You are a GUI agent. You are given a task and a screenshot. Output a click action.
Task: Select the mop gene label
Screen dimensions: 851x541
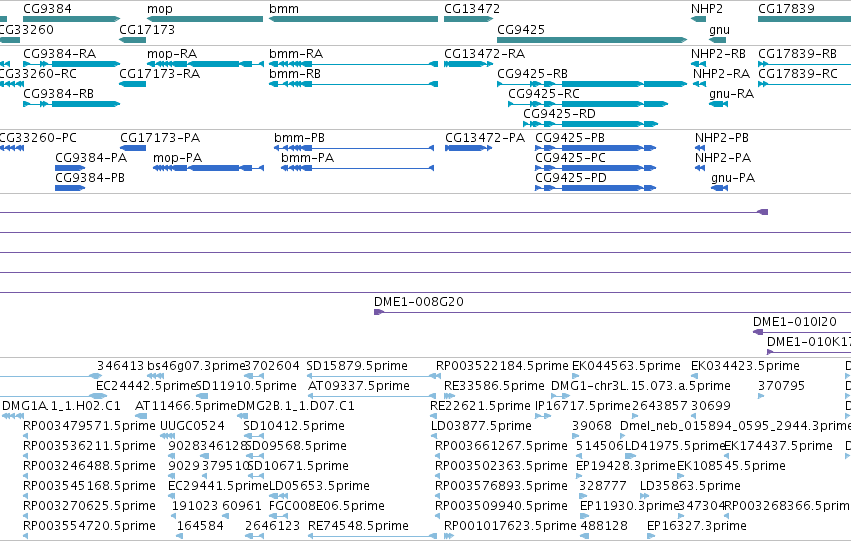coord(160,9)
